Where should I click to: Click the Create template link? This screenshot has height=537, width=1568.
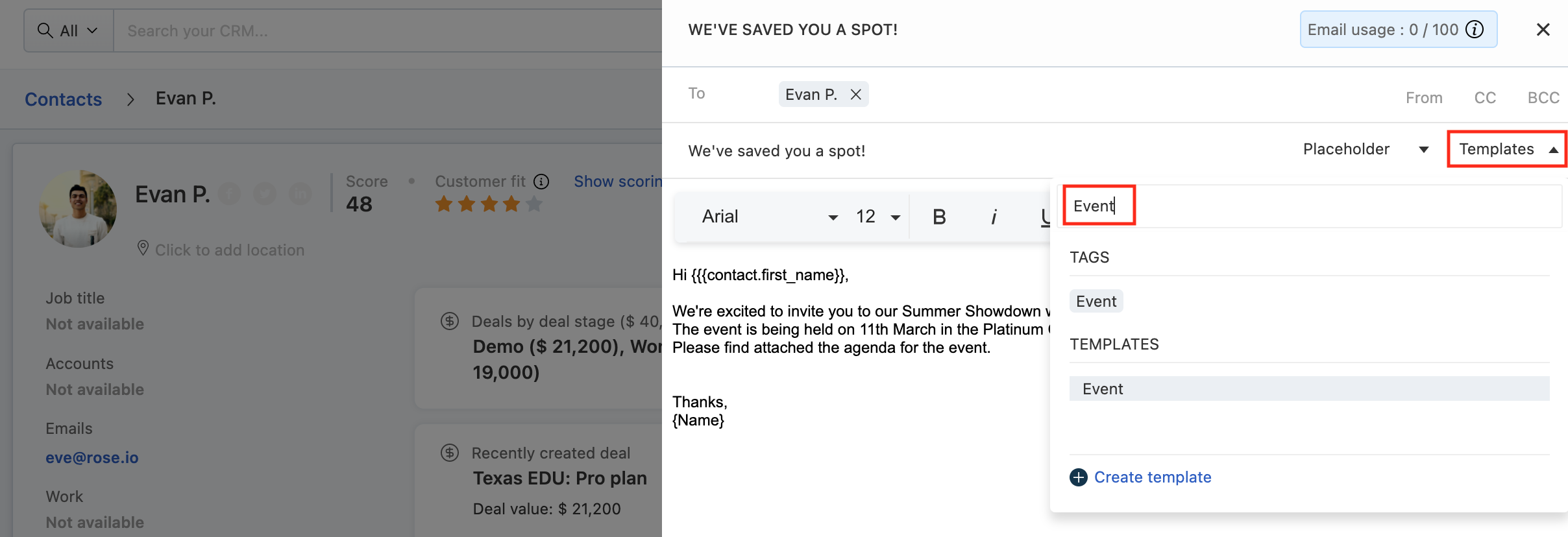pos(1152,477)
